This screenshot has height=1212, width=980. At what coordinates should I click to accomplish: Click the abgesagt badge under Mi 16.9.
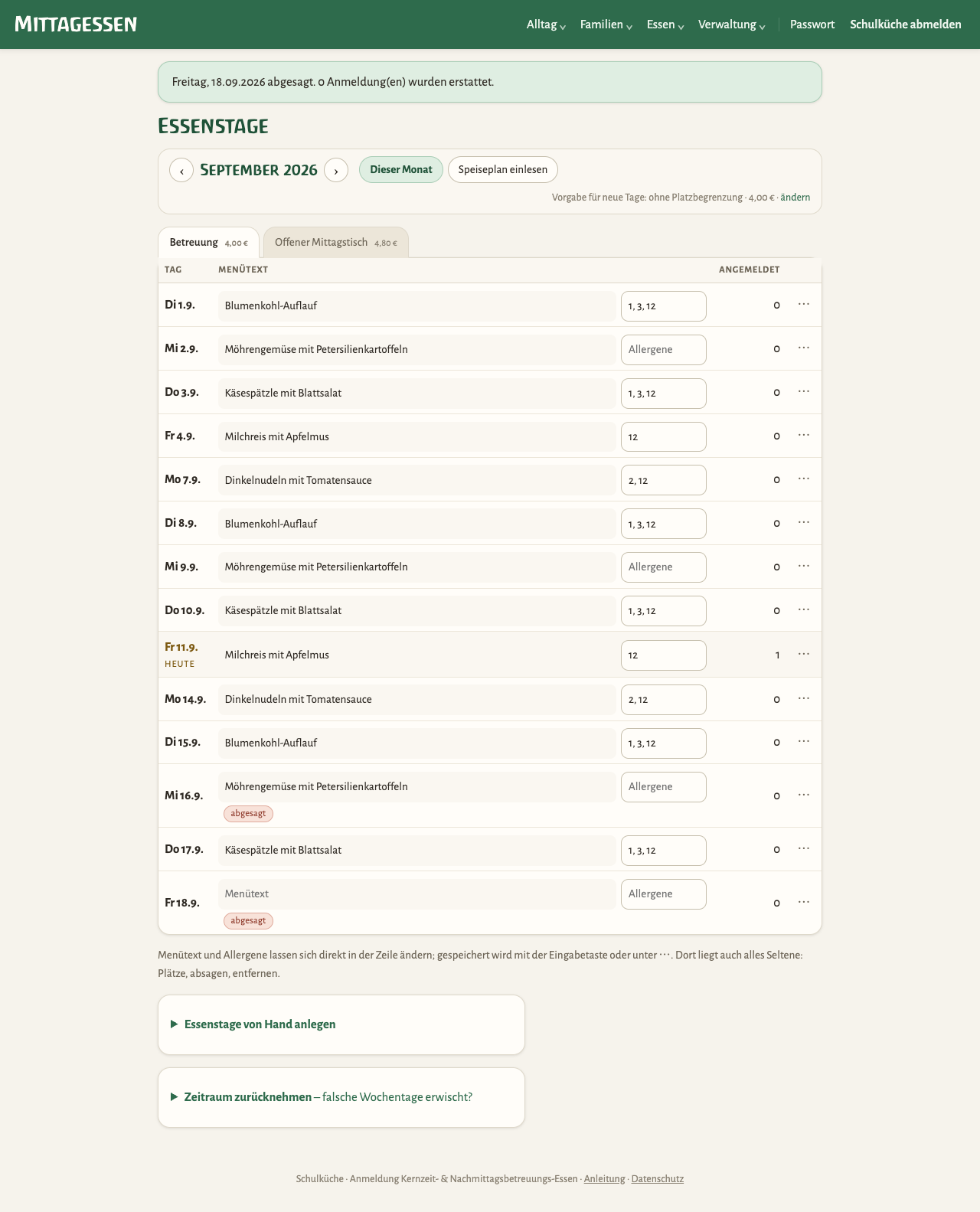click(x=248, y=813)
